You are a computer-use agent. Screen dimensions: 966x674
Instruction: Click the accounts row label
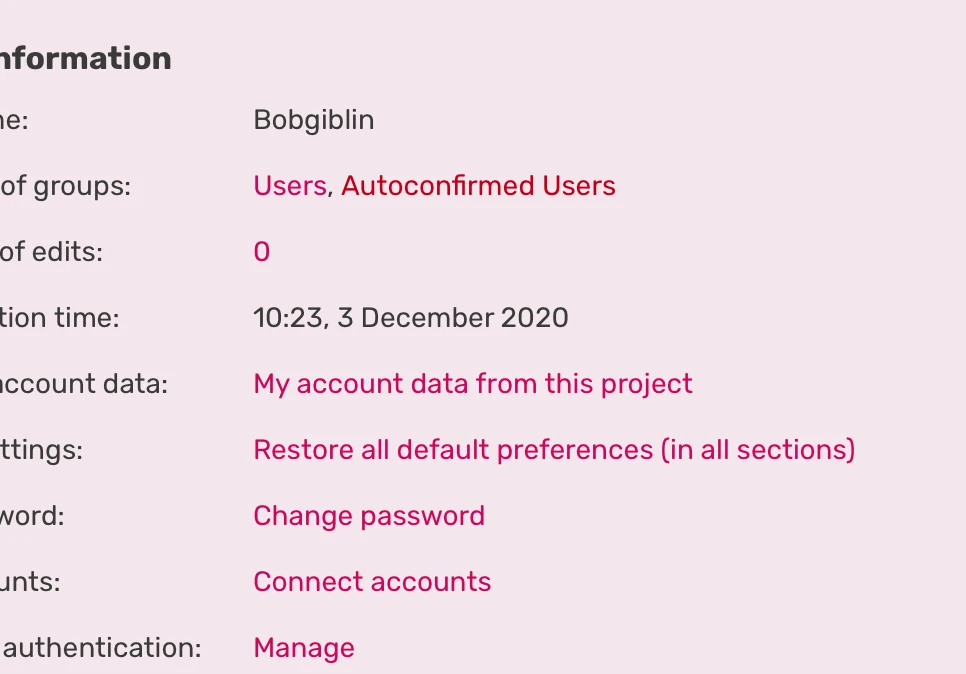(x=30, y=582)
